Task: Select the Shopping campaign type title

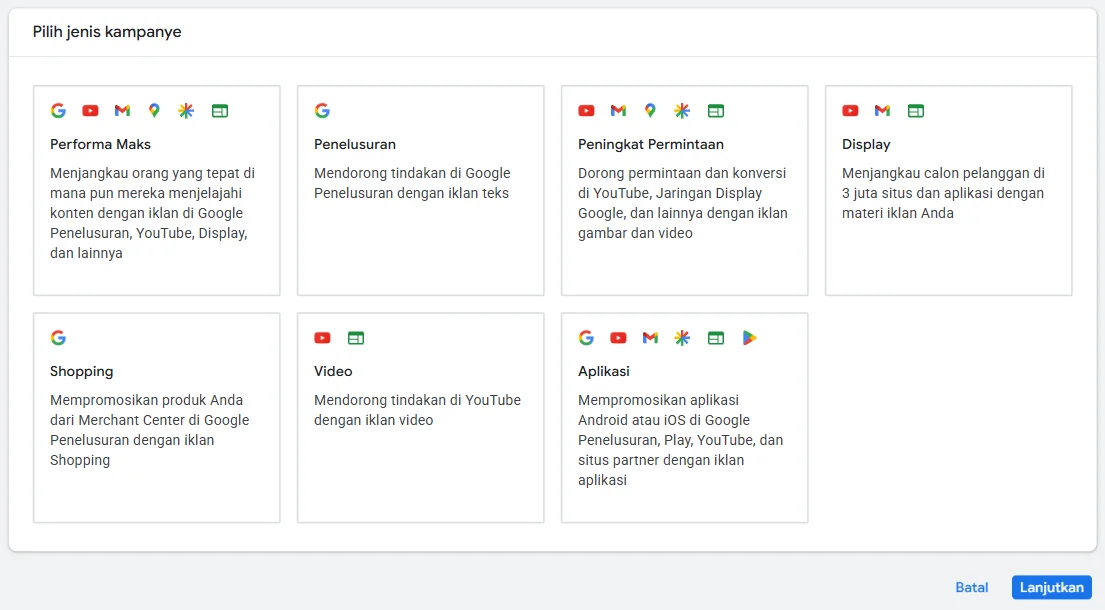Action: coord(81,371)
